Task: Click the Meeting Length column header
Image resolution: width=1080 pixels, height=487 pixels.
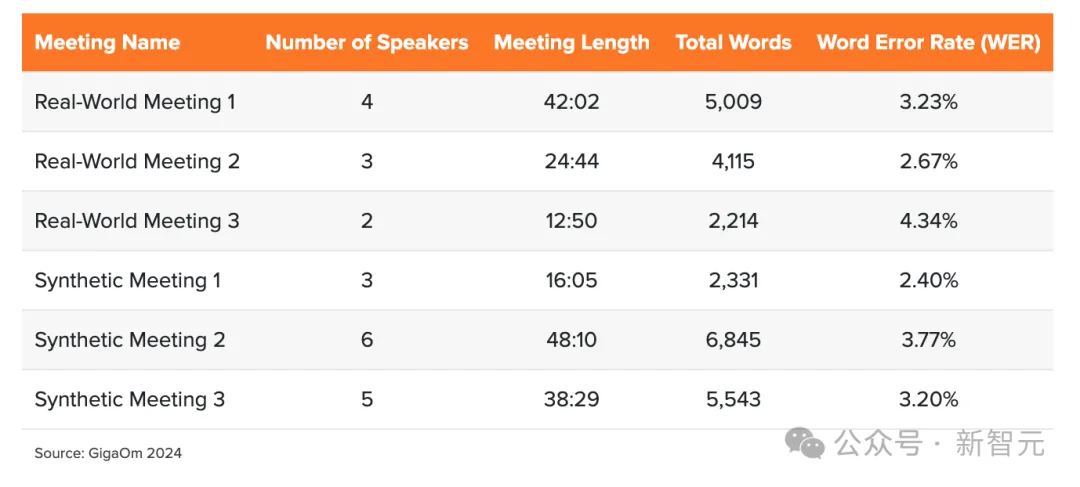Action: (571, 43)
